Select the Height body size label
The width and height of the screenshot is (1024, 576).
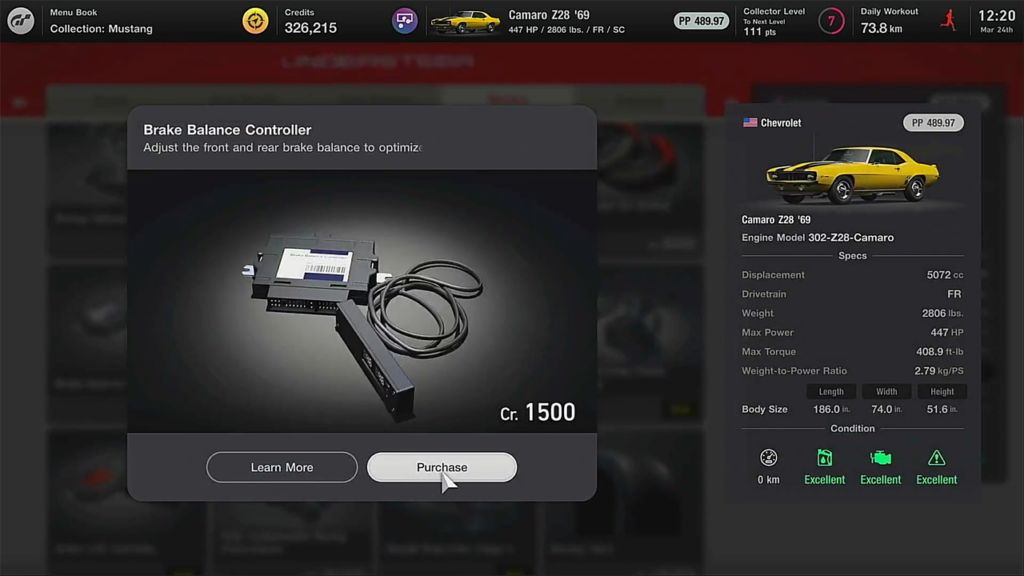tap(942, 391)
